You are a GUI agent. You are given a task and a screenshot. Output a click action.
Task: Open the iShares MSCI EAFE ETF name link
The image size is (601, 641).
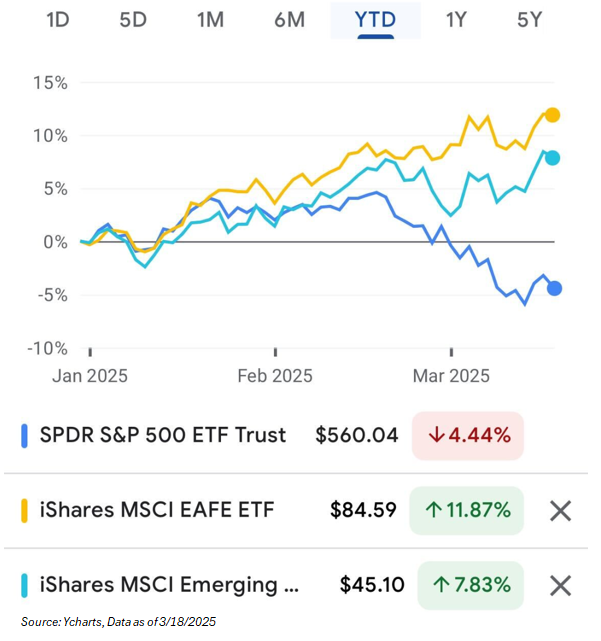tap(157, 510)
